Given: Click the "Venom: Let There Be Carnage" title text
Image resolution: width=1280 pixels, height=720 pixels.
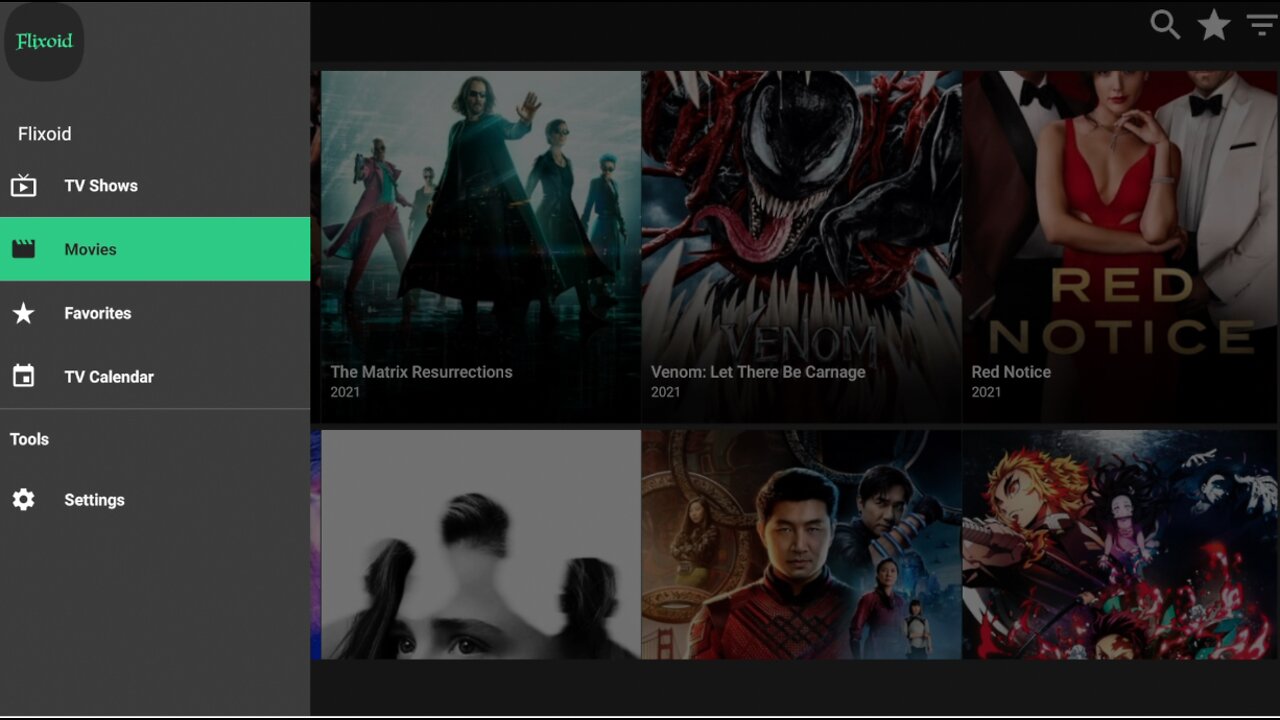Looking at the screenshot, I should point(758,372).
